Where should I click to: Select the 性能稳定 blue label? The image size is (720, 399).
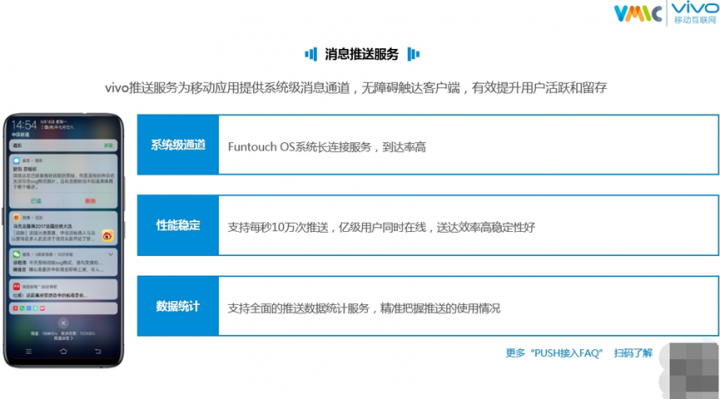(178, 225)
